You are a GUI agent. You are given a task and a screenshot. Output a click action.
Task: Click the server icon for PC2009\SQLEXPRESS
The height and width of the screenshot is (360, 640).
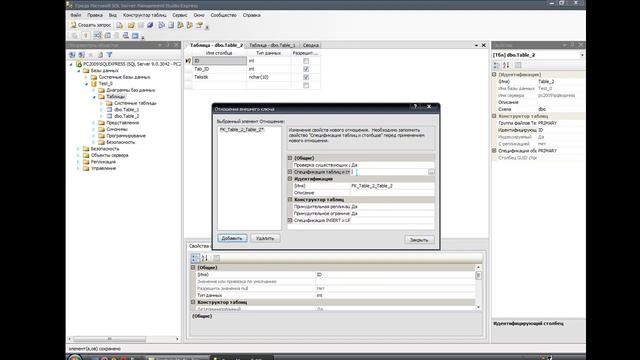(x=79, y=64)
